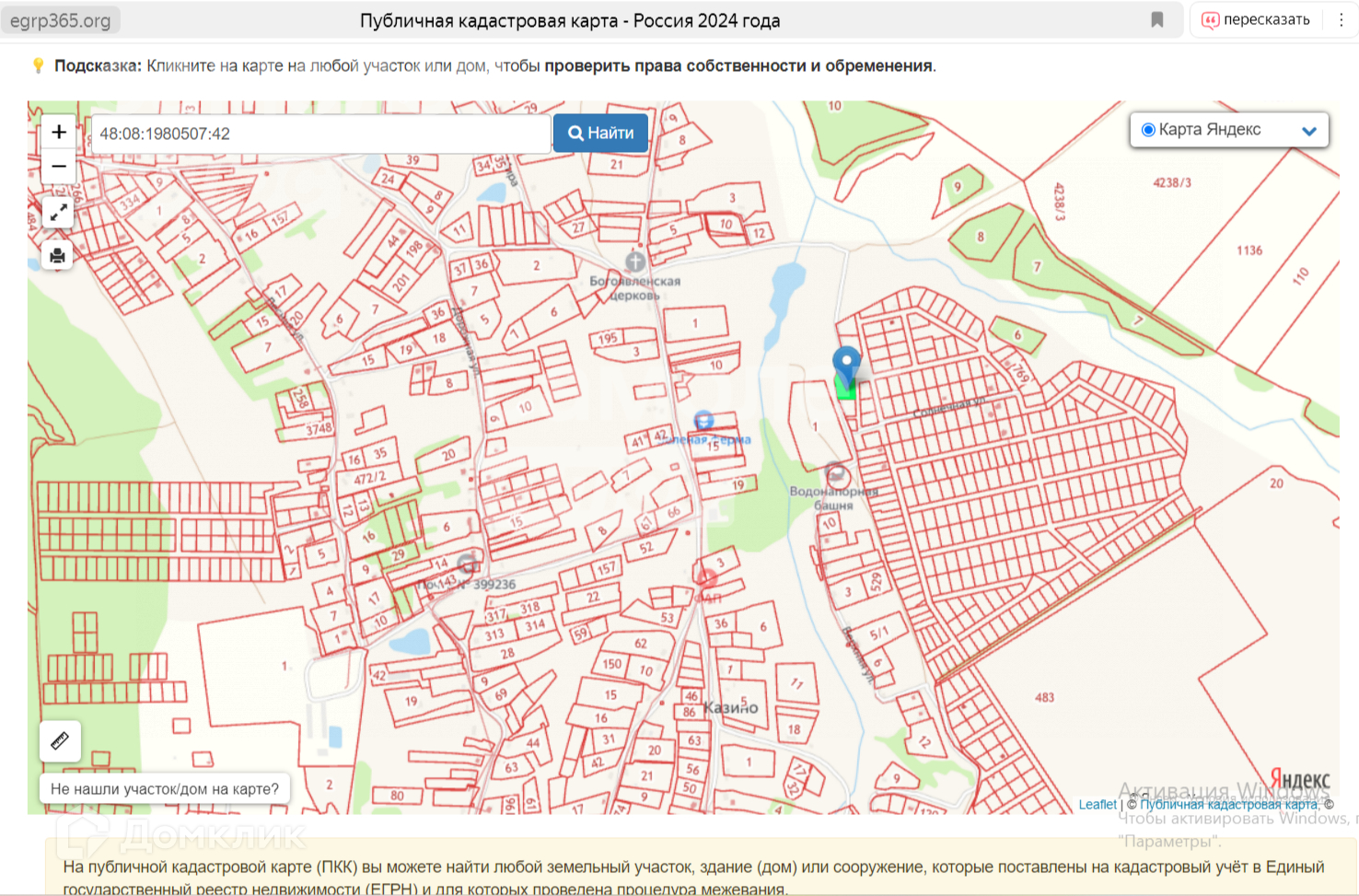This screenshot has height=896, width=1359.
Task: Click parcel labeled 258 on map
Action: (x=301, y=398)
